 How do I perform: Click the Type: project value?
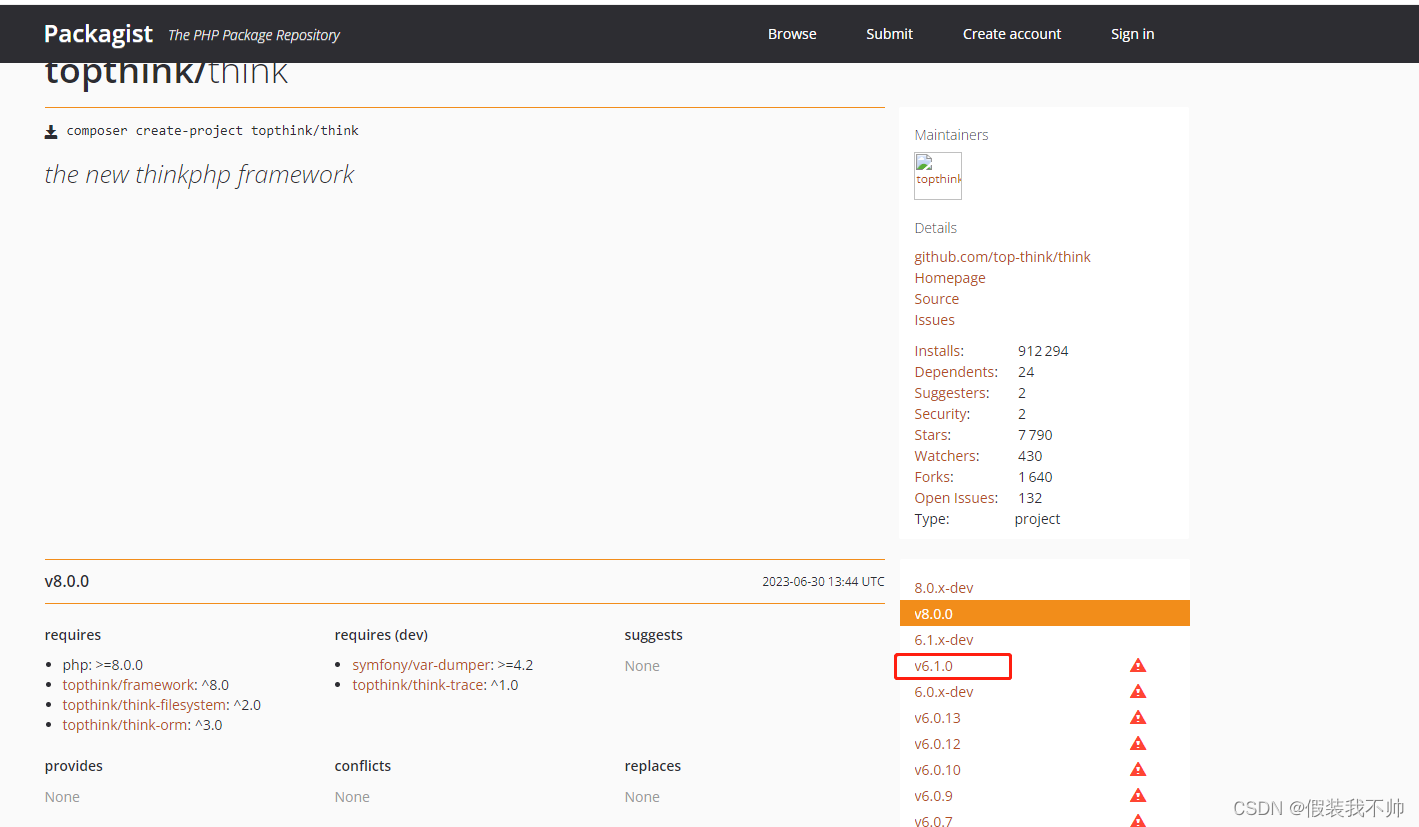1037,519
